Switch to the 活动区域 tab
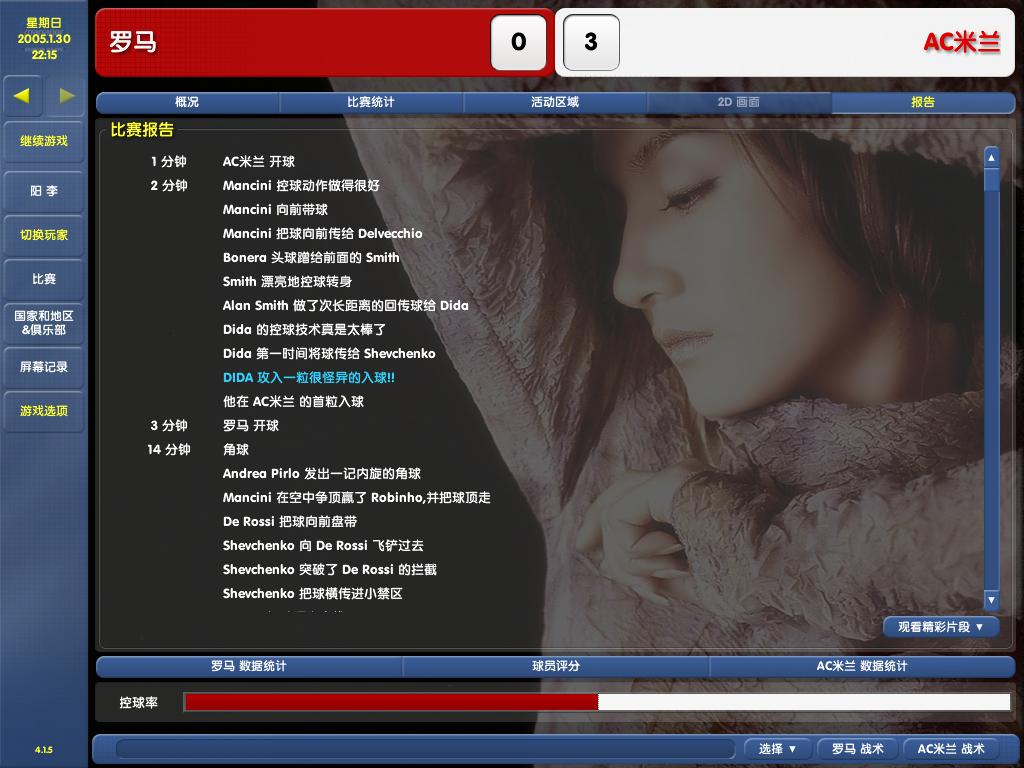 click(555, 103)
